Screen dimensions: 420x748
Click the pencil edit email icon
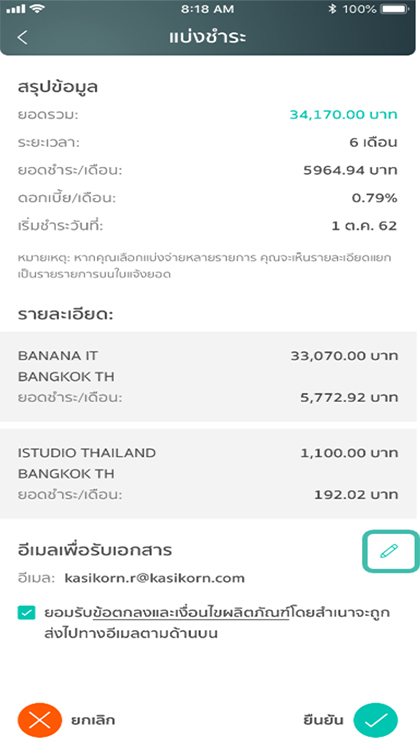point(389,551)
